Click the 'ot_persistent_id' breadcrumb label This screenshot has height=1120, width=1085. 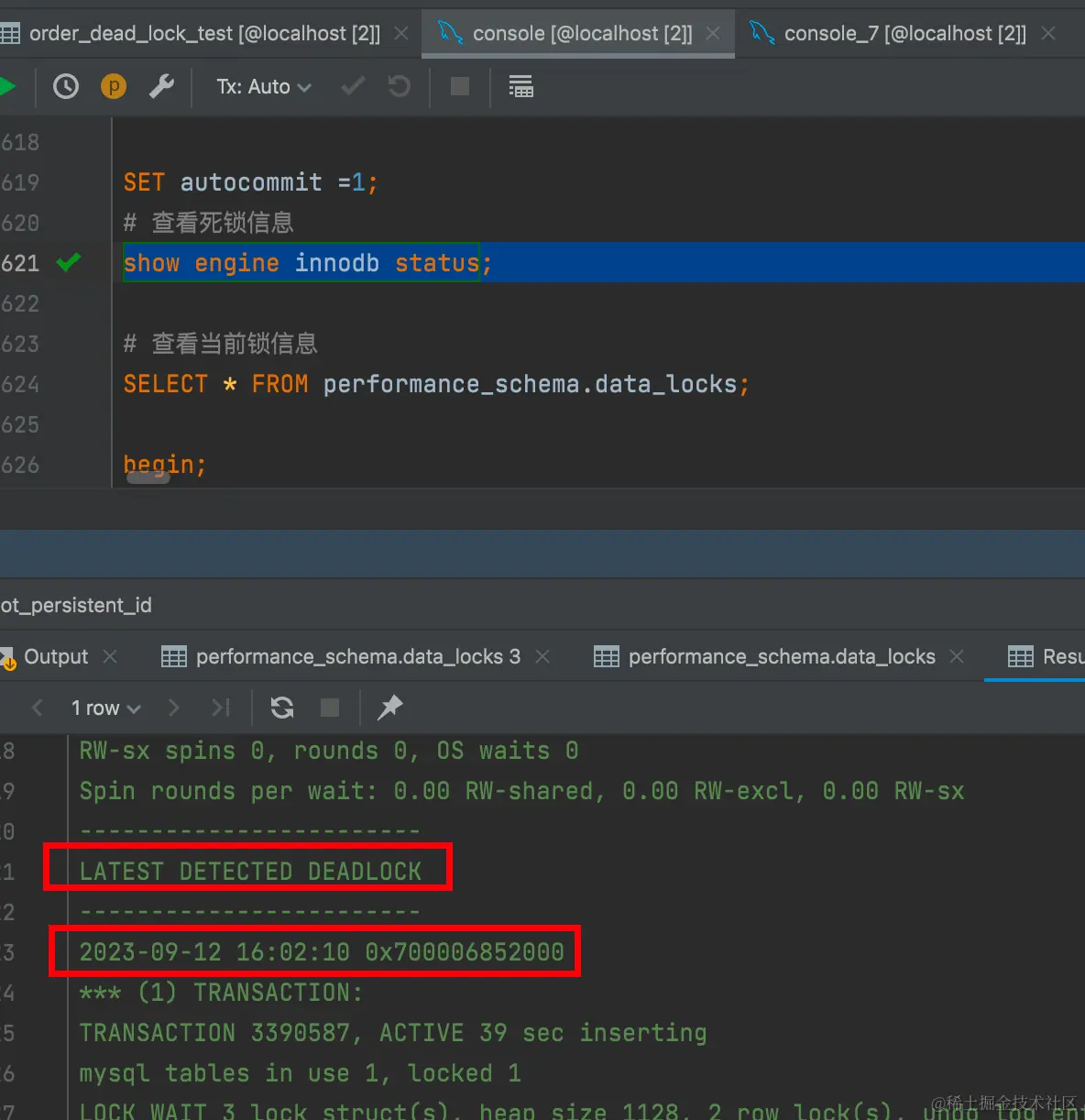[76, 605]
